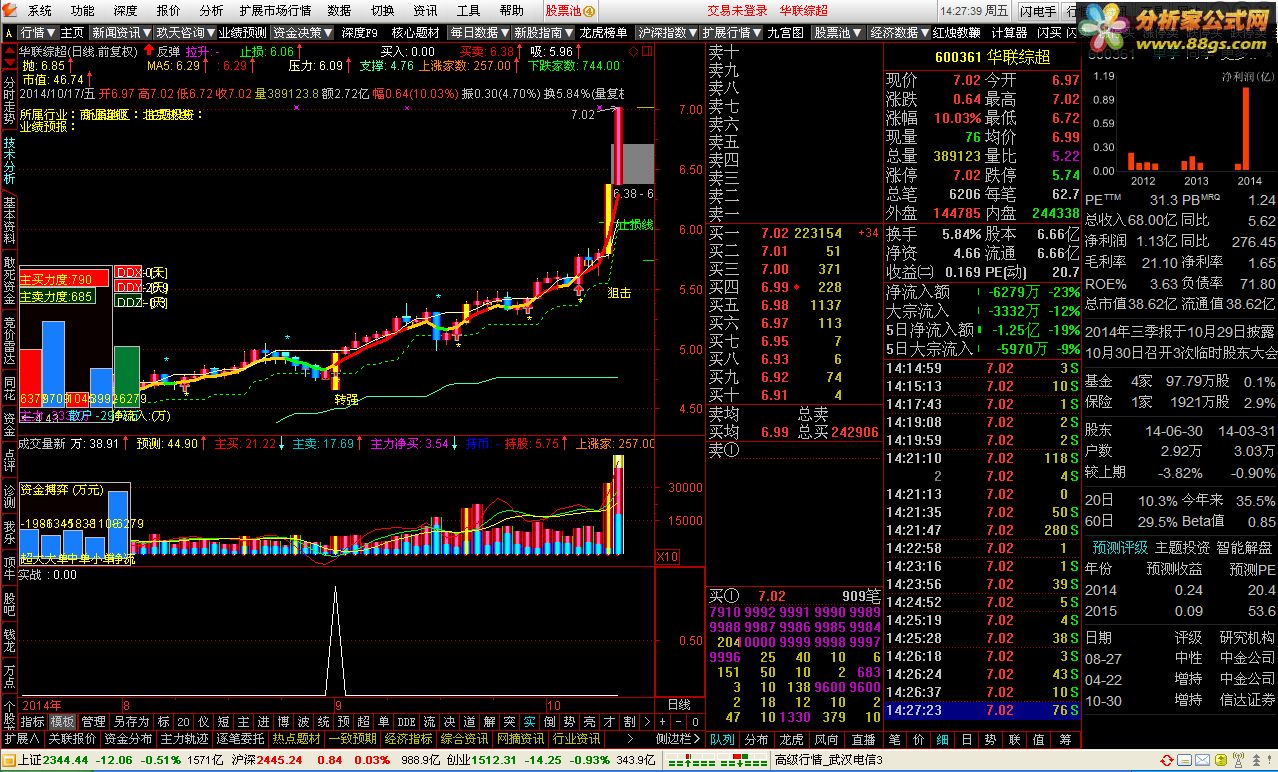Open the 经济指标 bottom tab

(408, 739)
